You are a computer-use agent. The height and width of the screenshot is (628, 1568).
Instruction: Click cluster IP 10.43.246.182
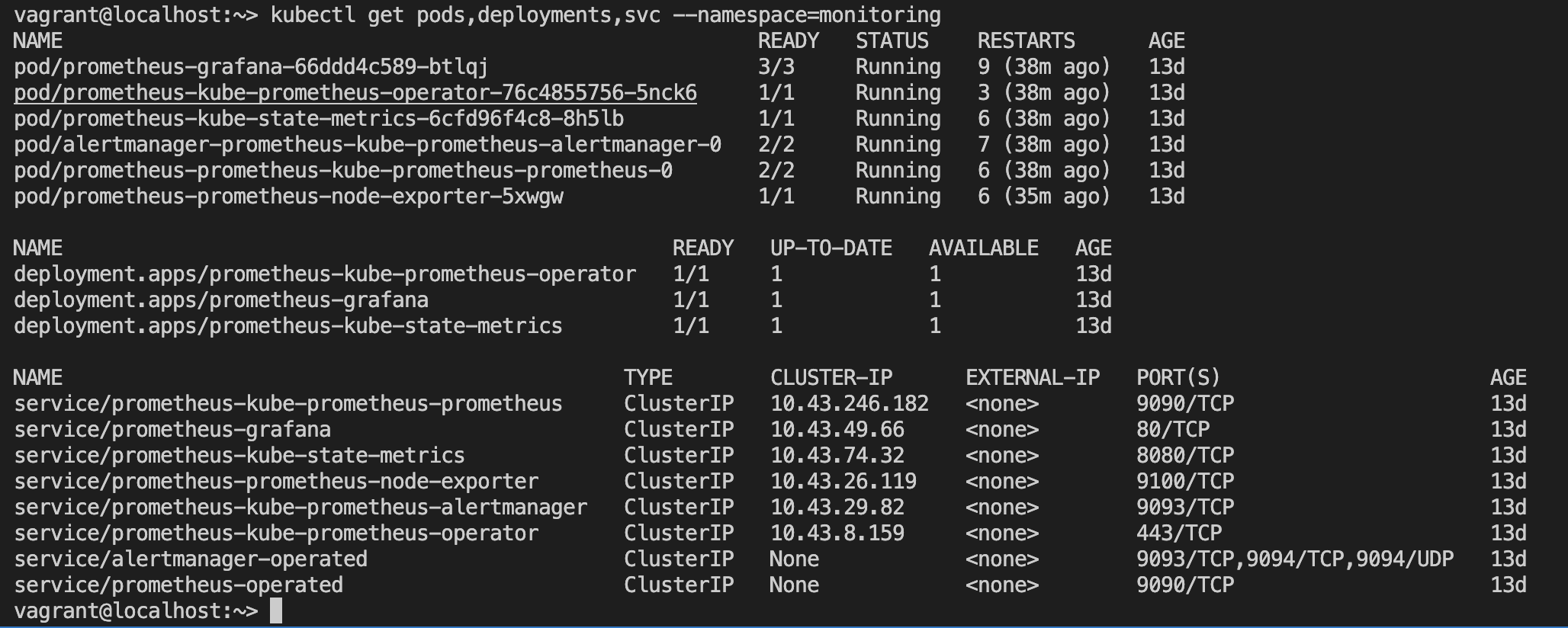[850, 404]
